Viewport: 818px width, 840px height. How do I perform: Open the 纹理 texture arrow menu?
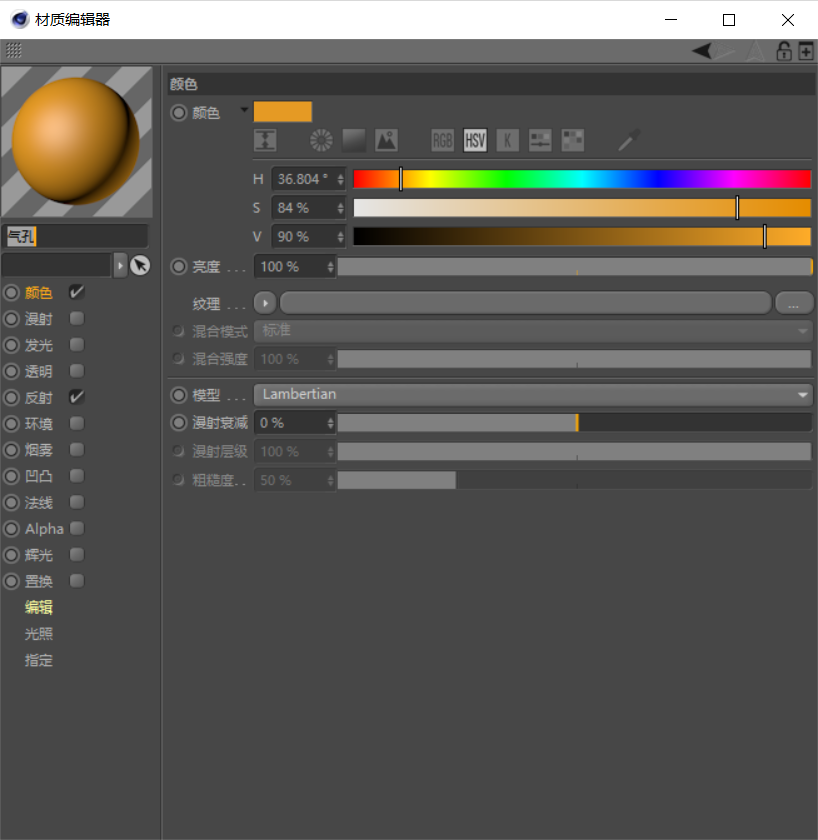tap(265, 303)
